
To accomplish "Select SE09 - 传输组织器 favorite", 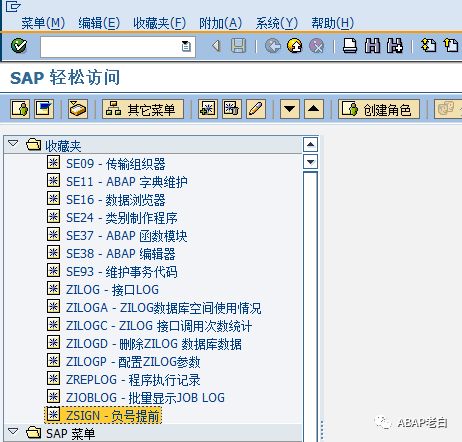I will point(116,164).
